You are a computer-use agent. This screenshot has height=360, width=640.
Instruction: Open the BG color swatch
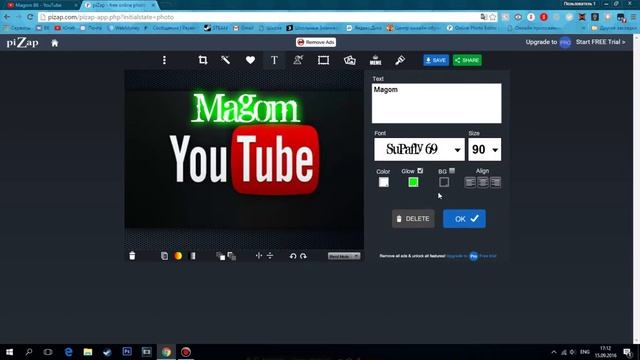point(444,182)
